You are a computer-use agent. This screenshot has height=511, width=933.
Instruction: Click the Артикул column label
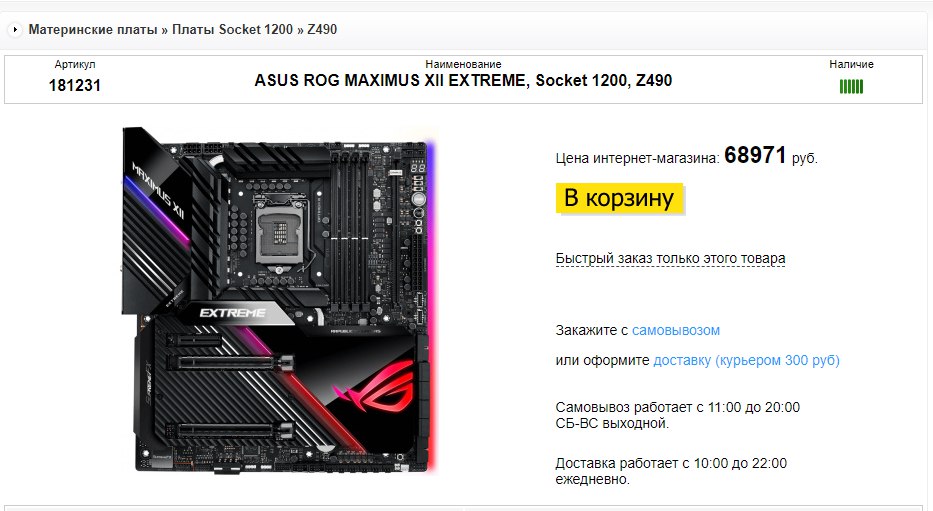(74, 64)
